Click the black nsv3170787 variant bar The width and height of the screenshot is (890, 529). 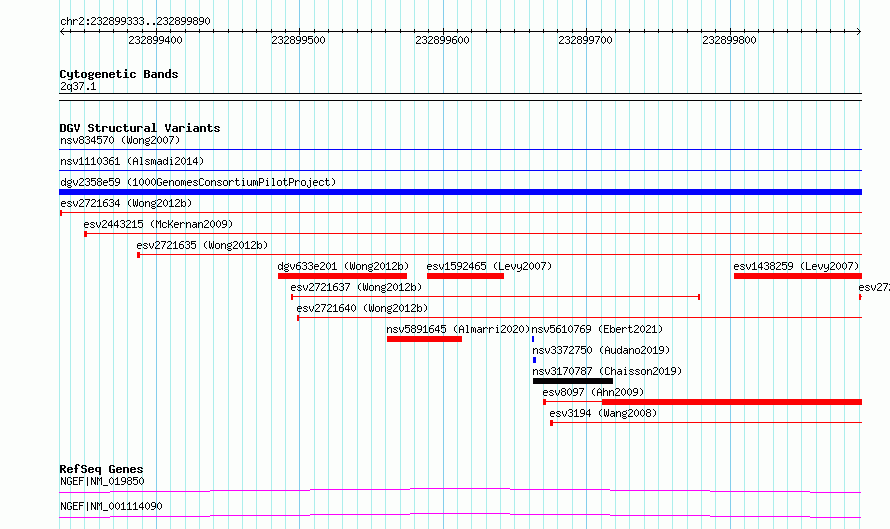[573, 381]
